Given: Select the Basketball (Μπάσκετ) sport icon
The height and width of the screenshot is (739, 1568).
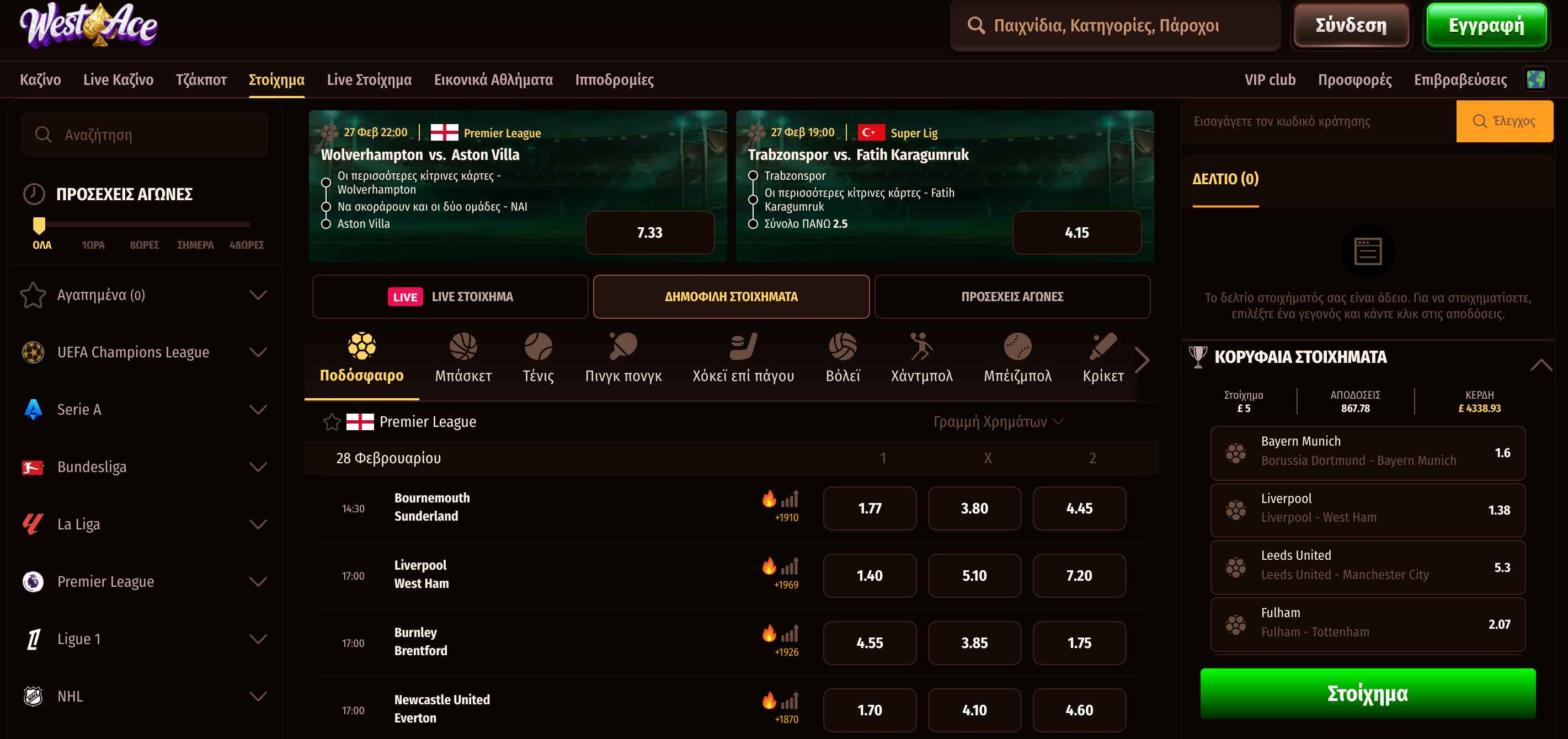Looking at the screenshot, I should (462, 347).
